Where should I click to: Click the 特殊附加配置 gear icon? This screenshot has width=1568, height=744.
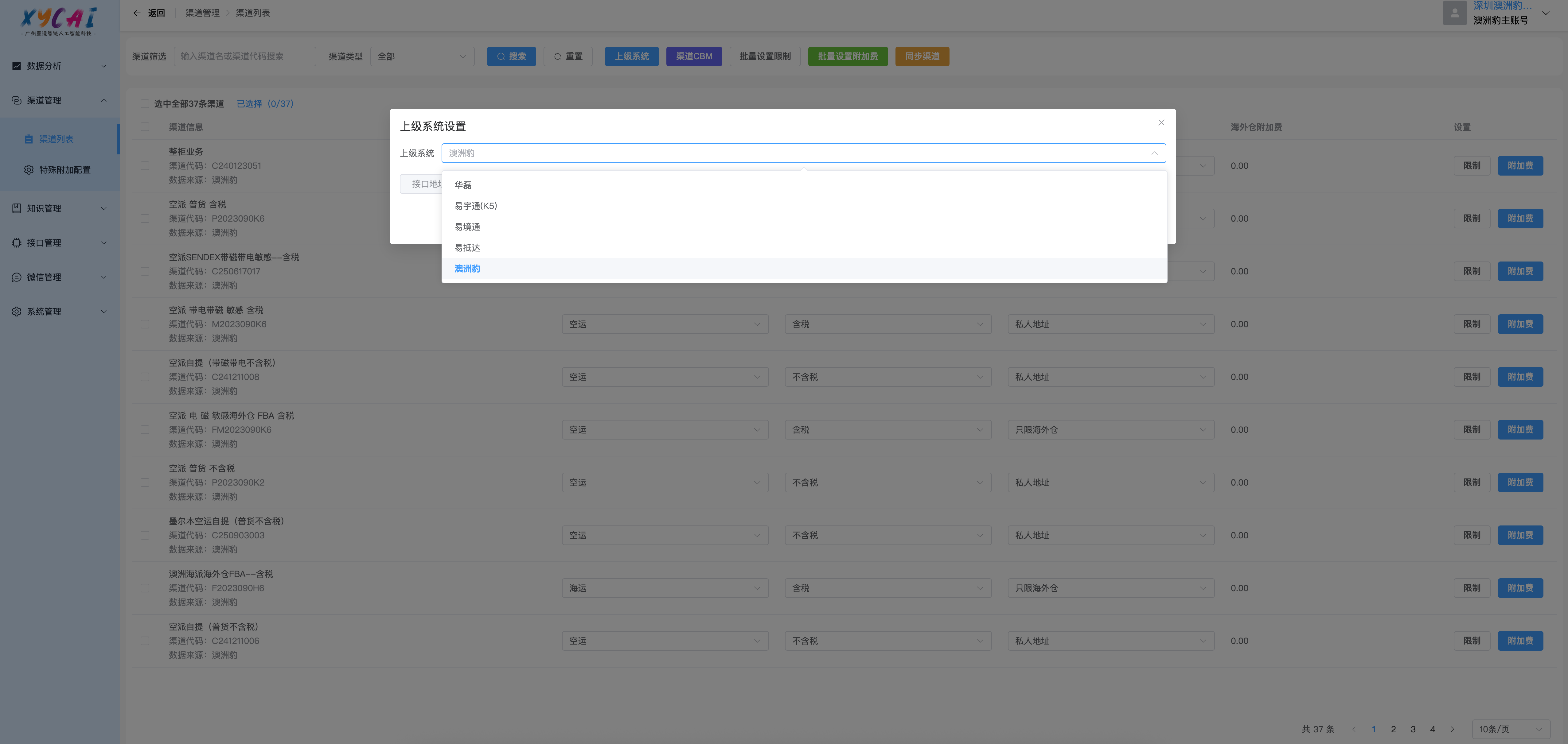[x=29, y=170]
